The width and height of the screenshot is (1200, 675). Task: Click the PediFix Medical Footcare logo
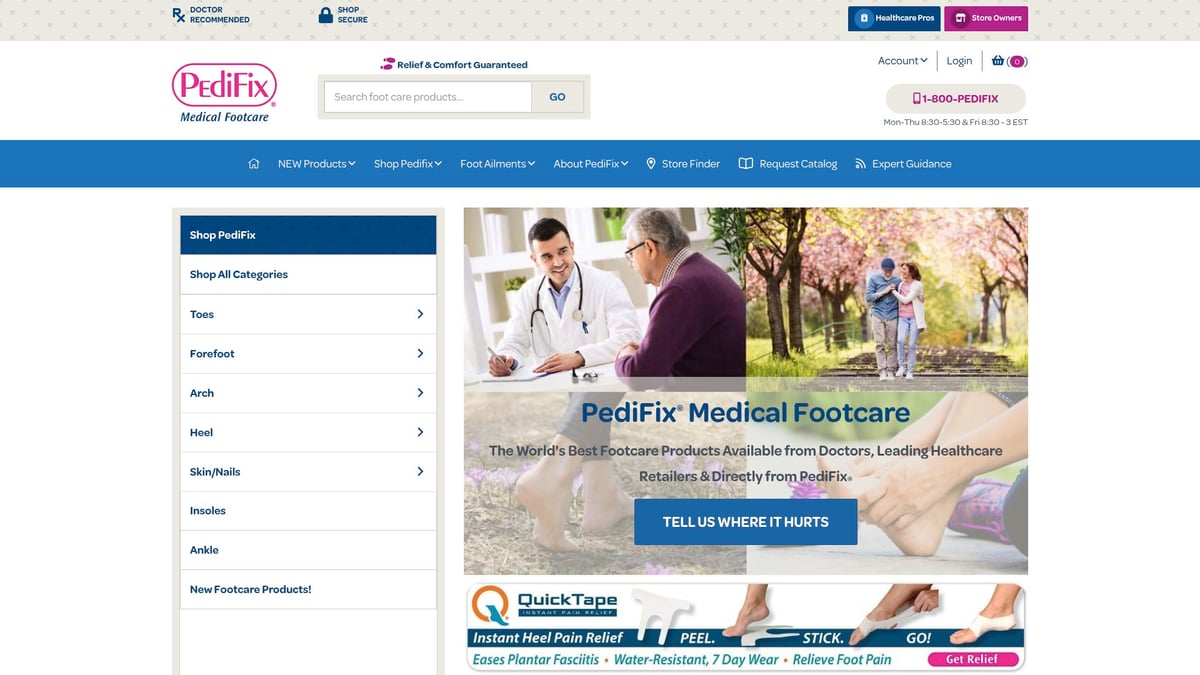tap(224, 93)
